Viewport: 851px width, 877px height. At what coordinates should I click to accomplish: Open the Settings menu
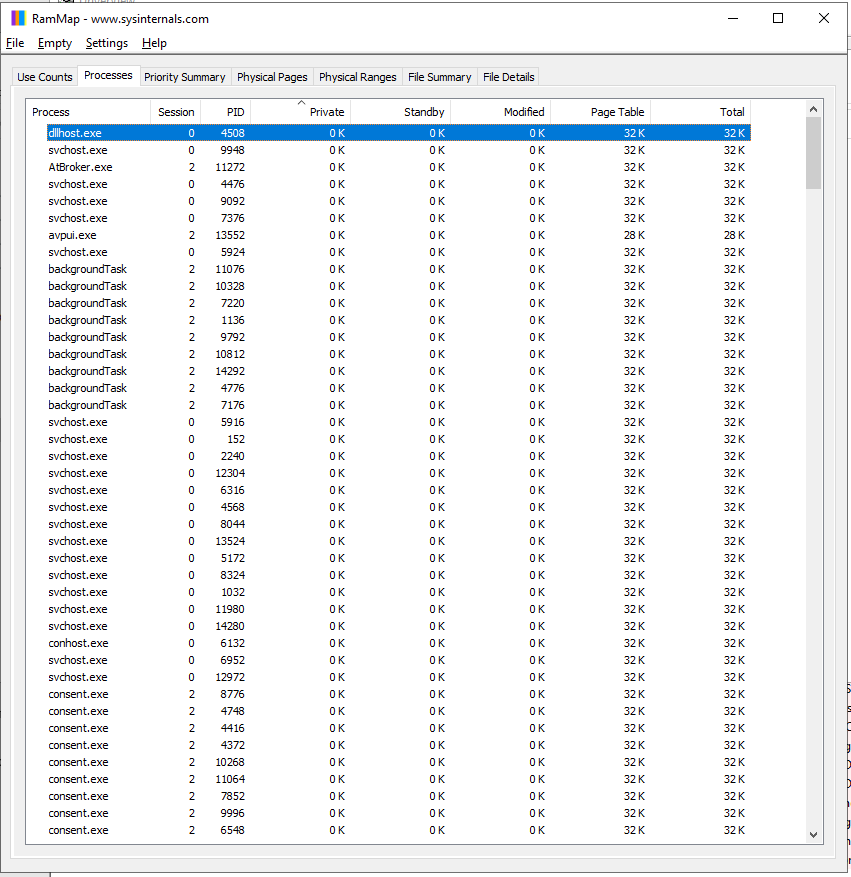pos(107,43)
